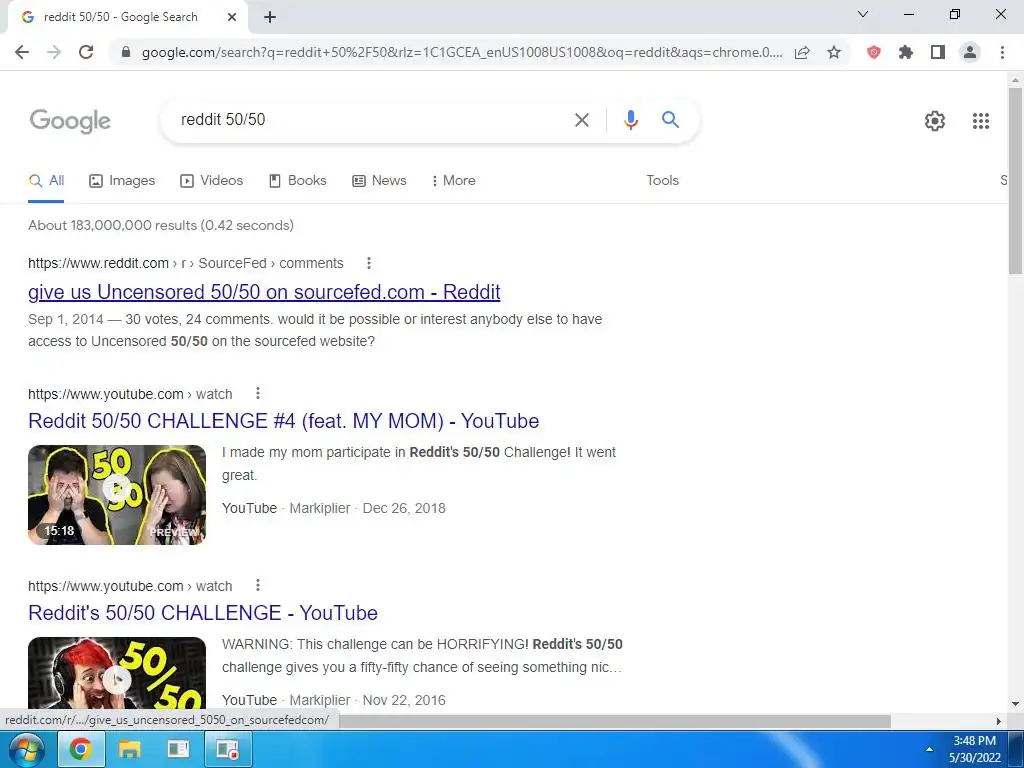
Task: Expand the More search categories menu
Action: pyautogui.click(x=454, y=181)
